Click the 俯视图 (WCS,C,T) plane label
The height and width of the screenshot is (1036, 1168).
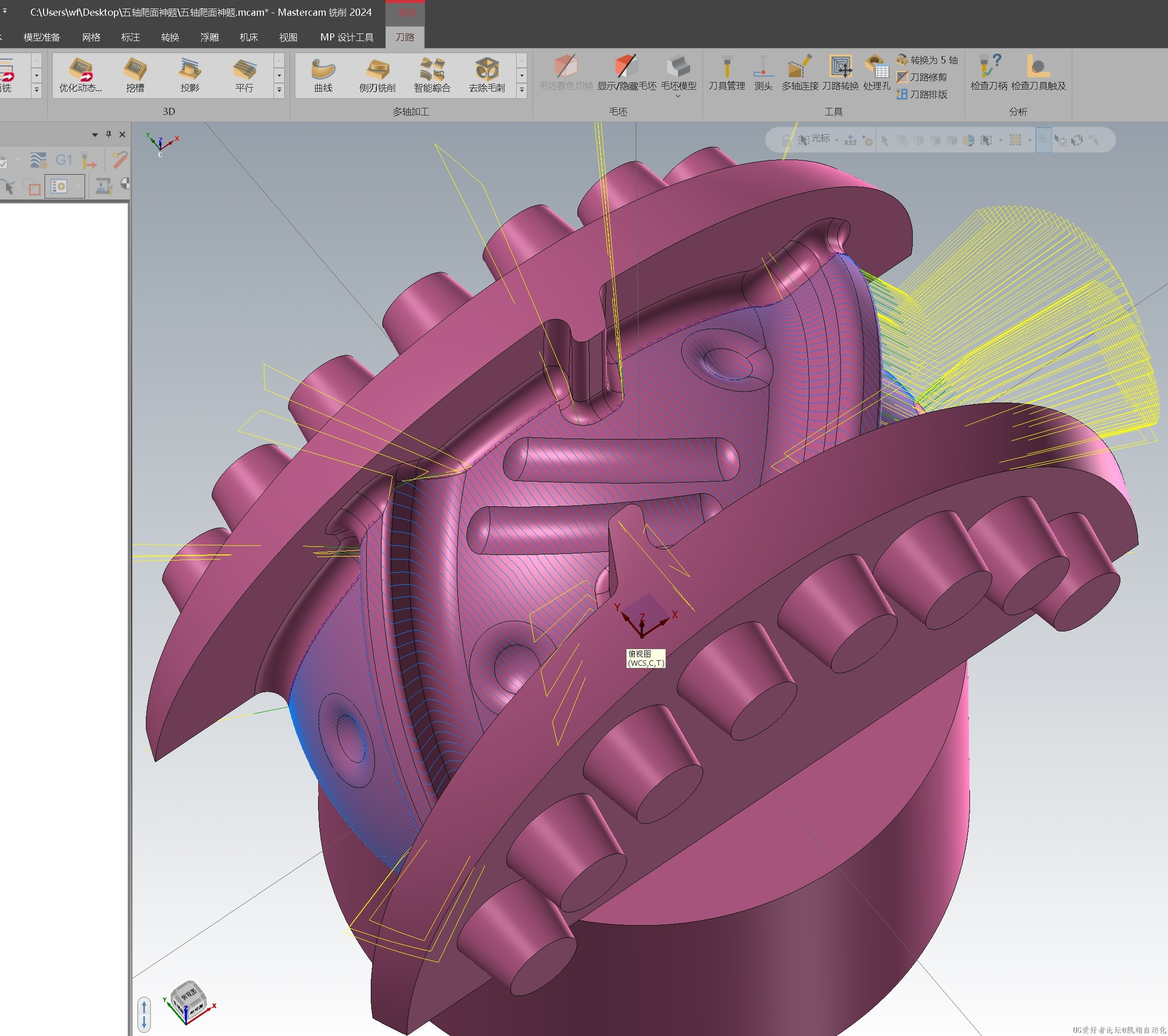point(646,658)
